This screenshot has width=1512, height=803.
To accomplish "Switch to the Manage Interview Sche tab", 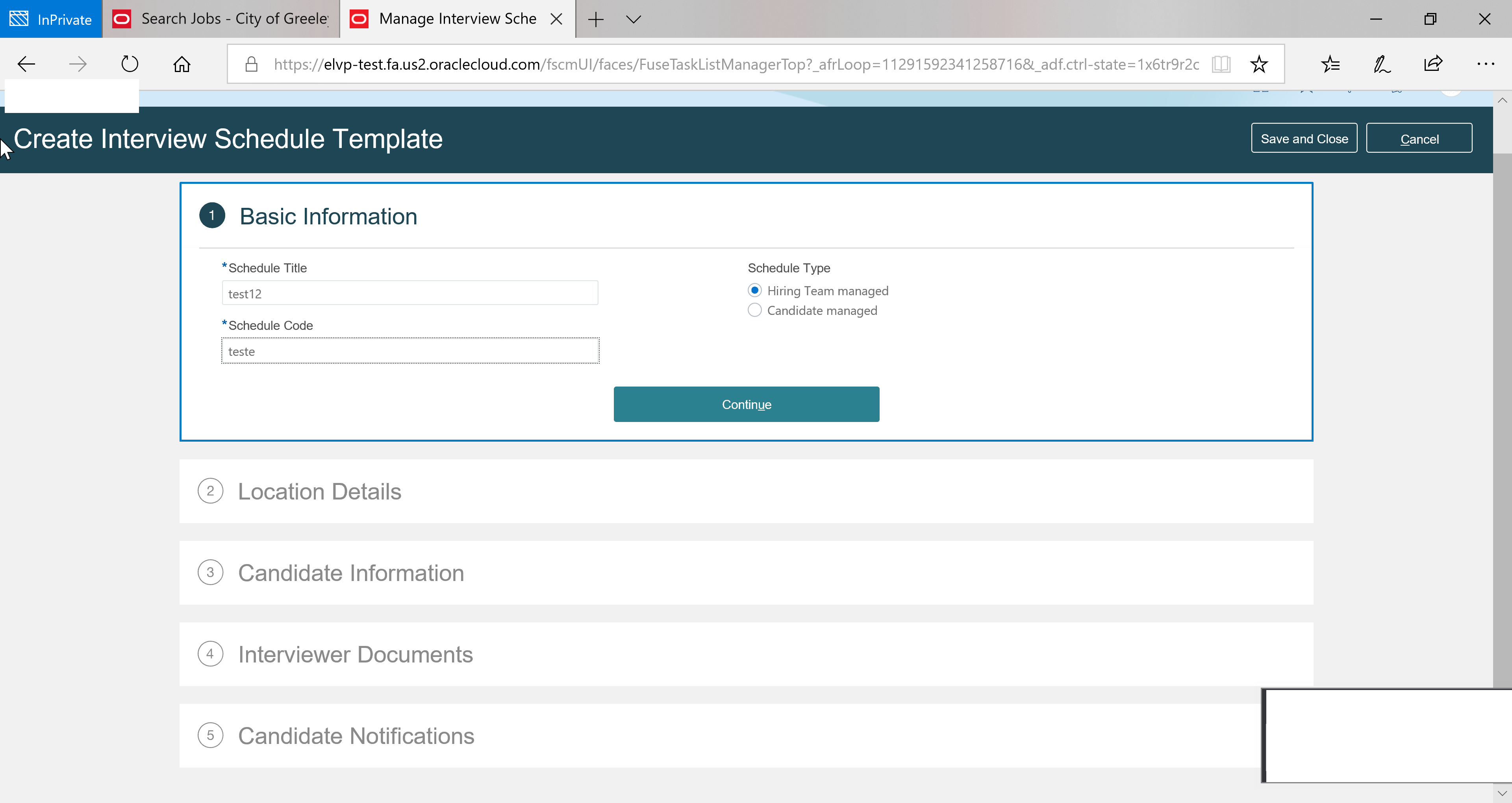I will 452,19.
